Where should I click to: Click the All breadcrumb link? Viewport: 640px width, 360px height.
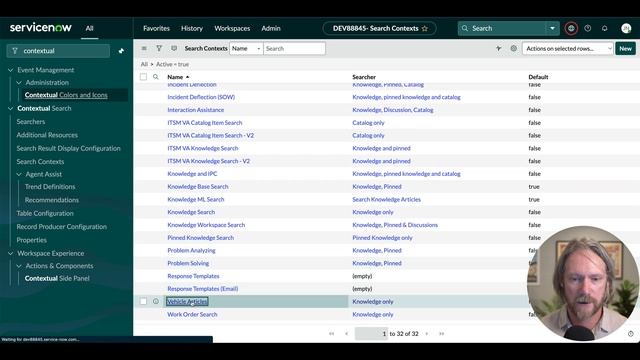144,64
